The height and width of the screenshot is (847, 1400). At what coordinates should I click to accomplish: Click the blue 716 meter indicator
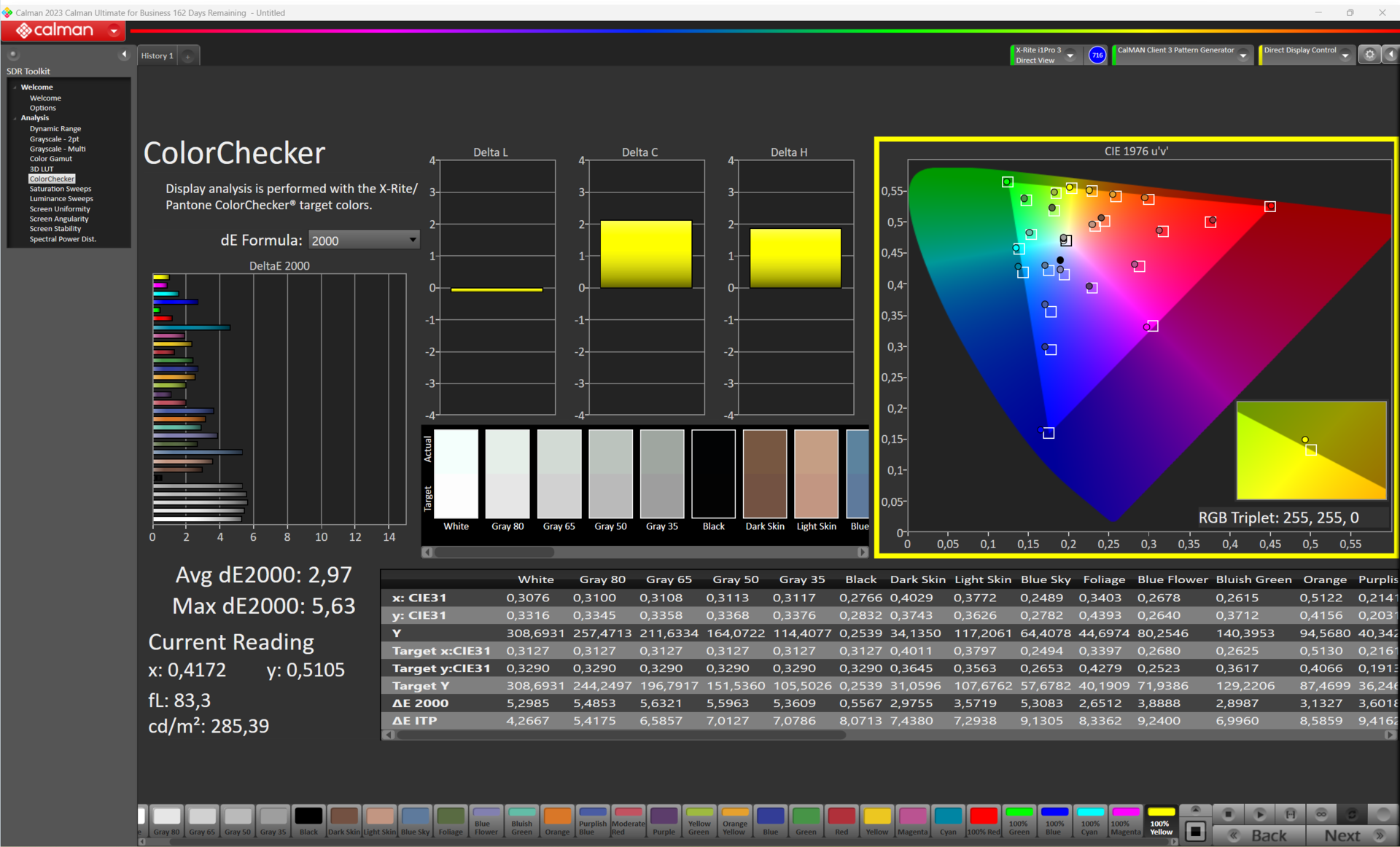1097,55
